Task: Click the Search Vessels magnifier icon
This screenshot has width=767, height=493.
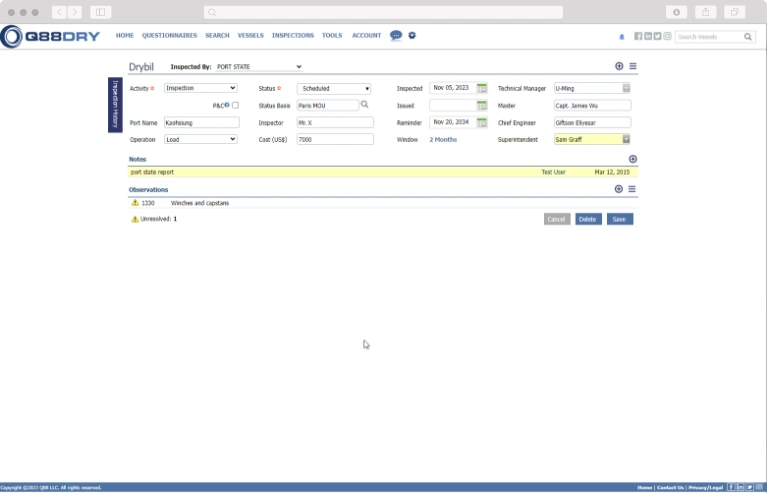Action: click(x=747, y=37)
